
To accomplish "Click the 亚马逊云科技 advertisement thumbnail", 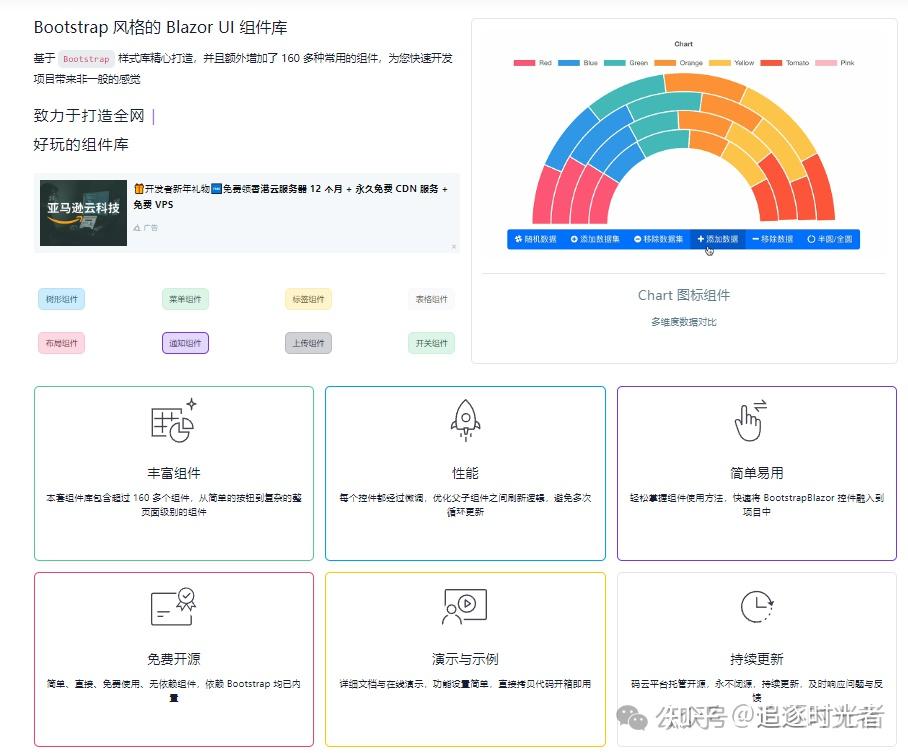I will click(82, 211).
